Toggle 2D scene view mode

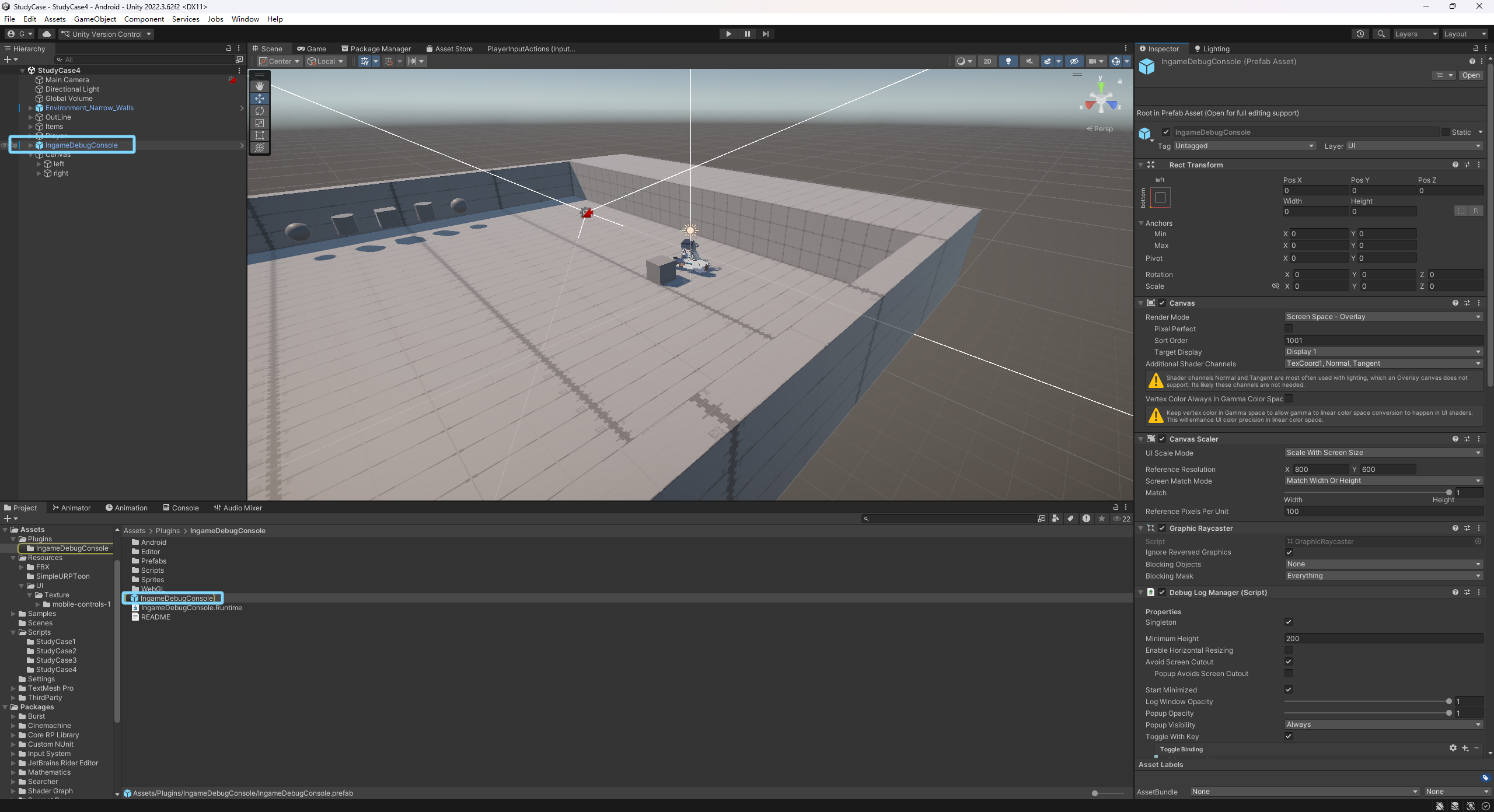tap(987, 61)
